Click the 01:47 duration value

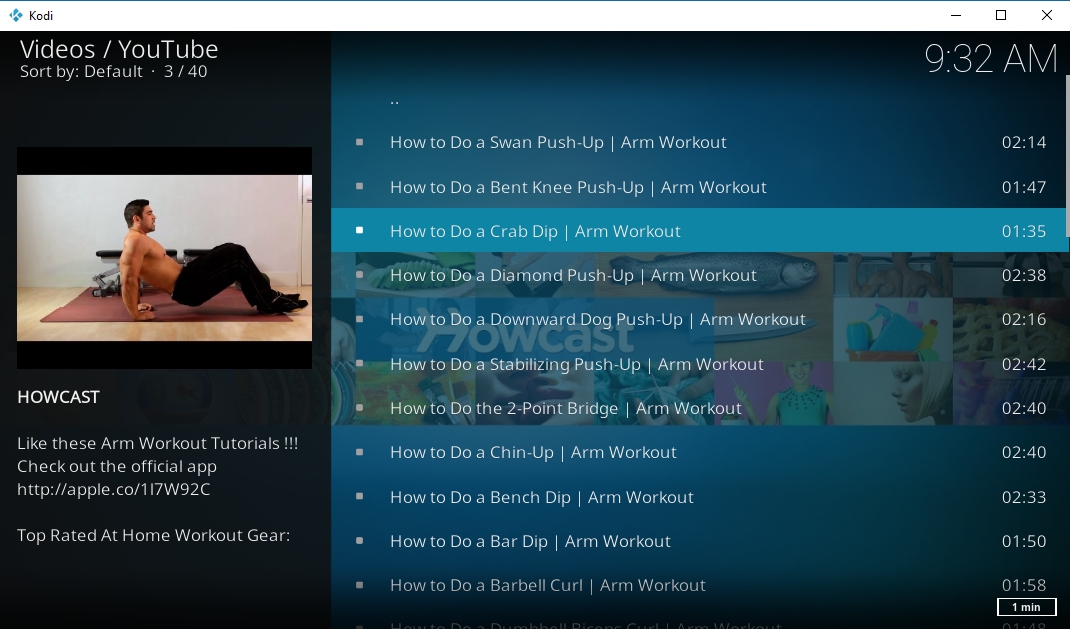tap(1024, 187)
